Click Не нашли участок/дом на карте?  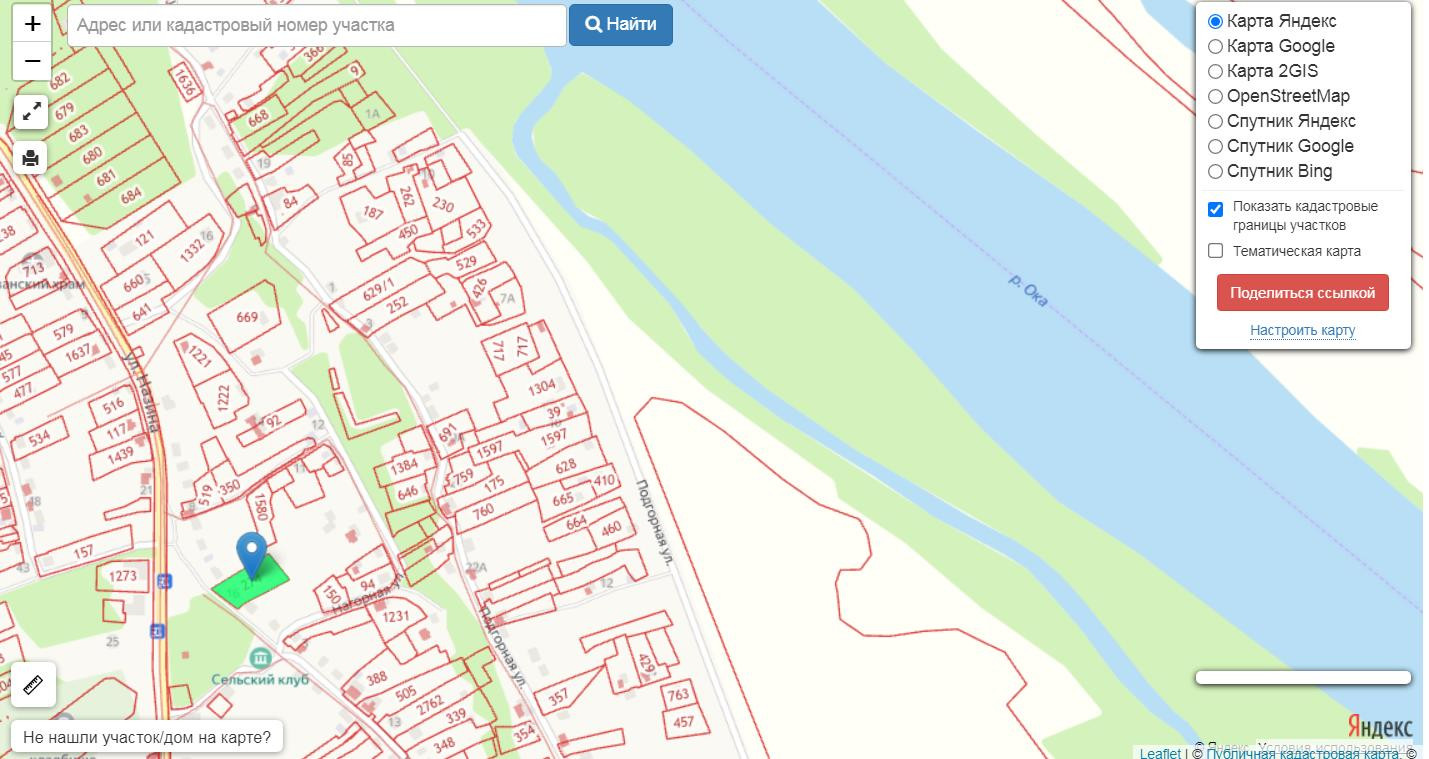tap(147, 738)
